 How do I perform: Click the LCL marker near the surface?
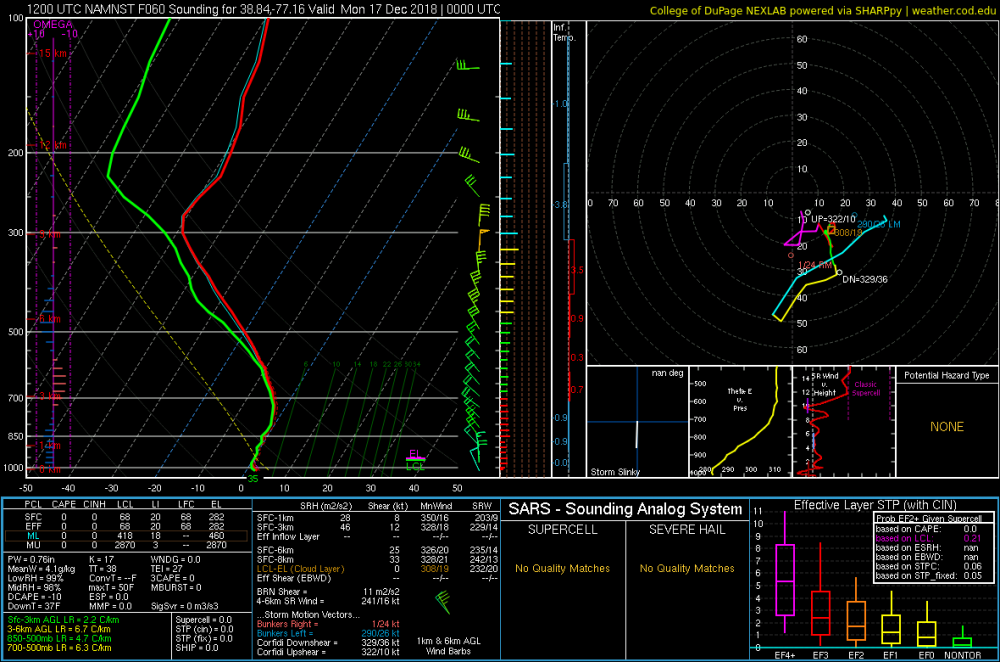[415, 466]
